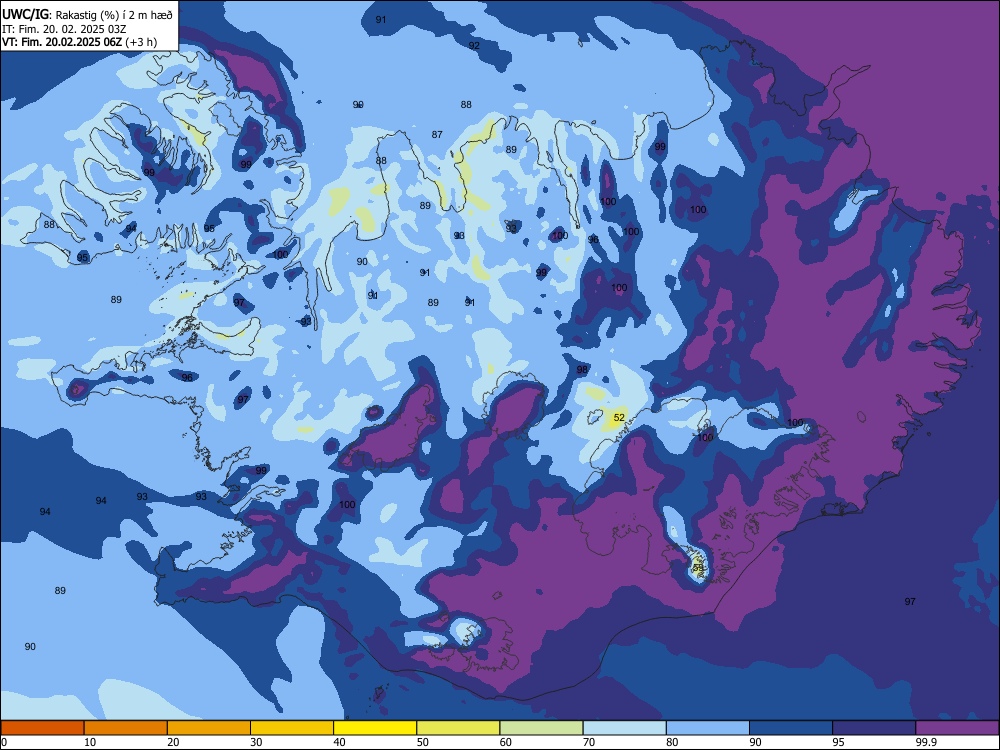Click the orange 10–20 legend swatch
Screen dimensions: 1000x750
tap(126, 728)
